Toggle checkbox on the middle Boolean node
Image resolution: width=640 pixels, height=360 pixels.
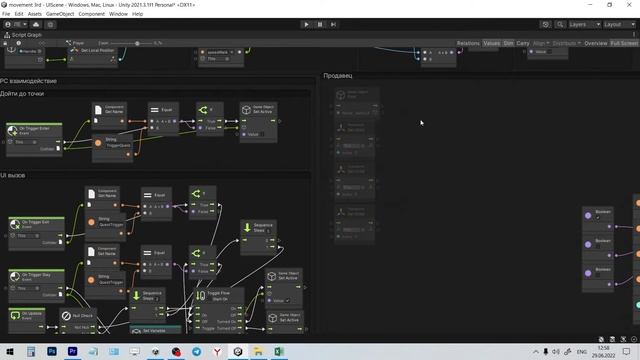[x=598, y=247]
